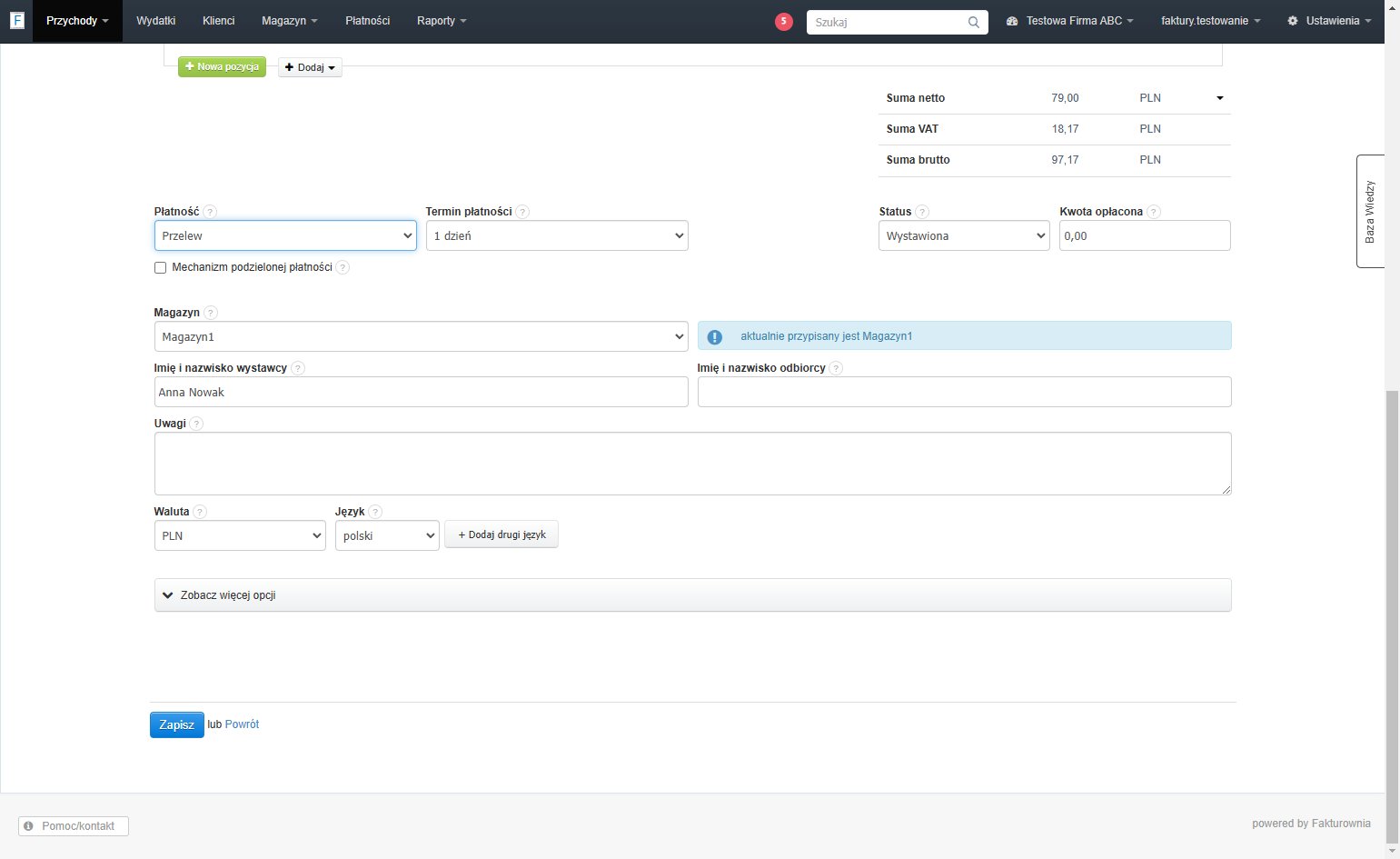Click the Kwota opłacona input field
This screenshot has width=1400, height=859.
coord(1145,235)
